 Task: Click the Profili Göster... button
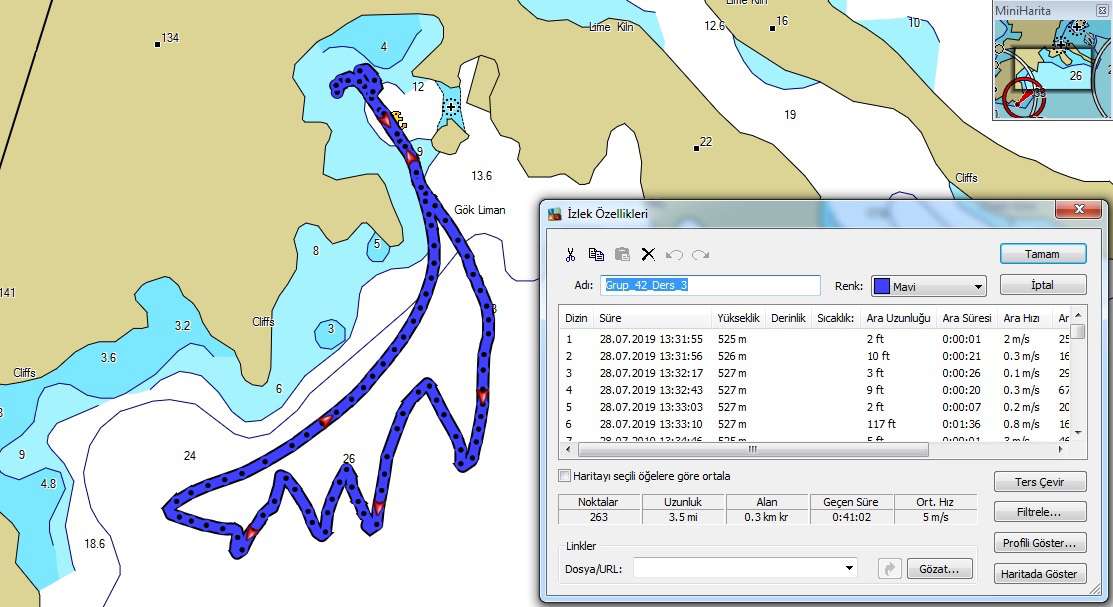(1040, 543)
